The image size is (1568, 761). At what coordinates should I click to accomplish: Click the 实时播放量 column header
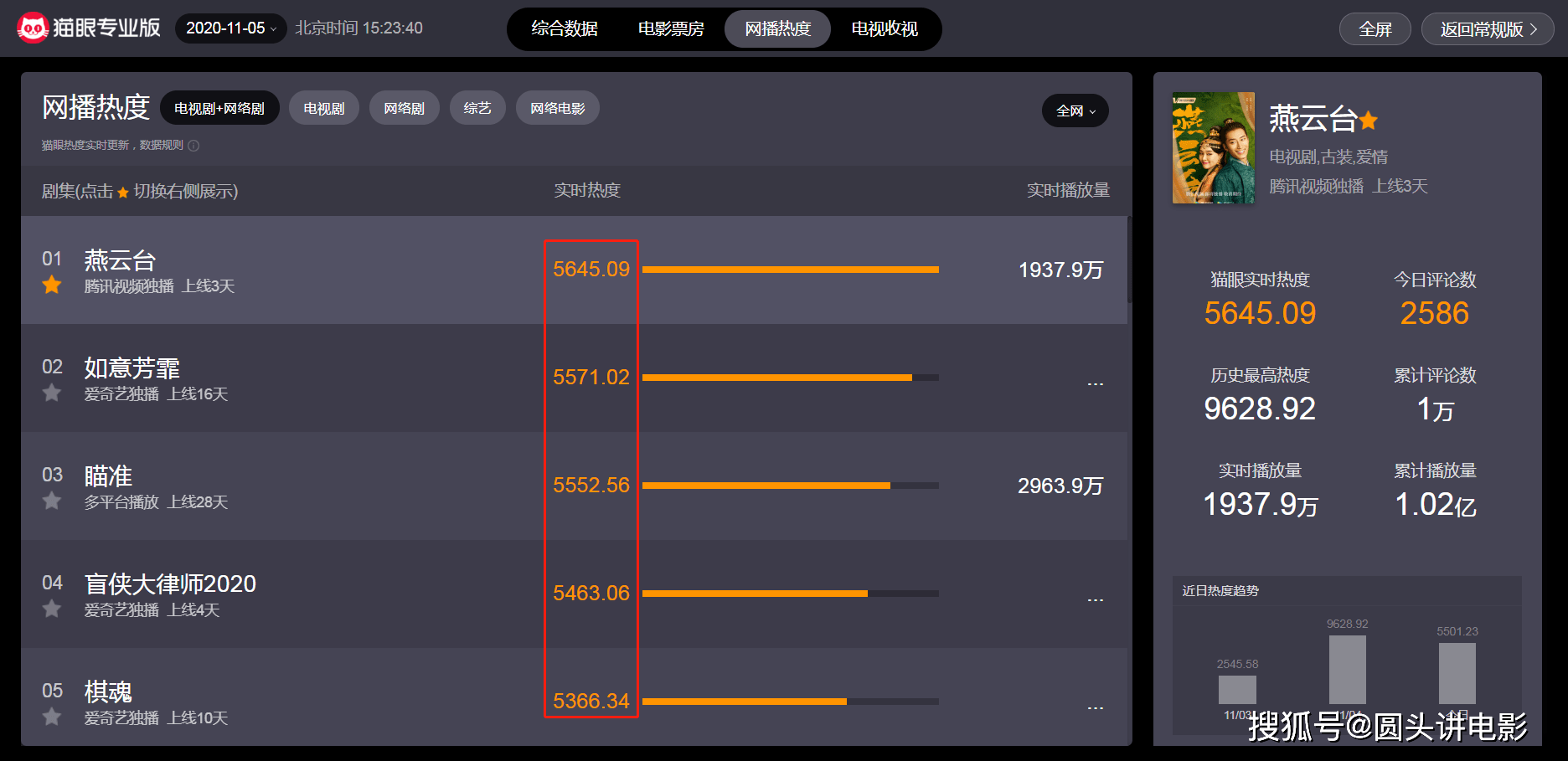[1068, 191]
